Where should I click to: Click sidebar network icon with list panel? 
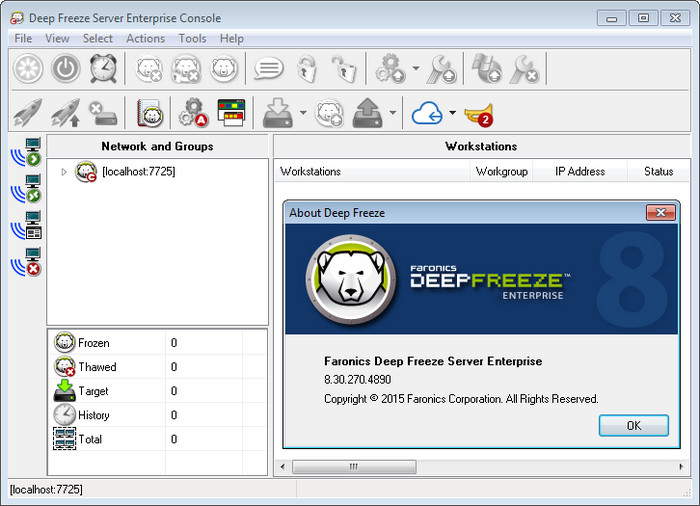(x=26, y=225)
